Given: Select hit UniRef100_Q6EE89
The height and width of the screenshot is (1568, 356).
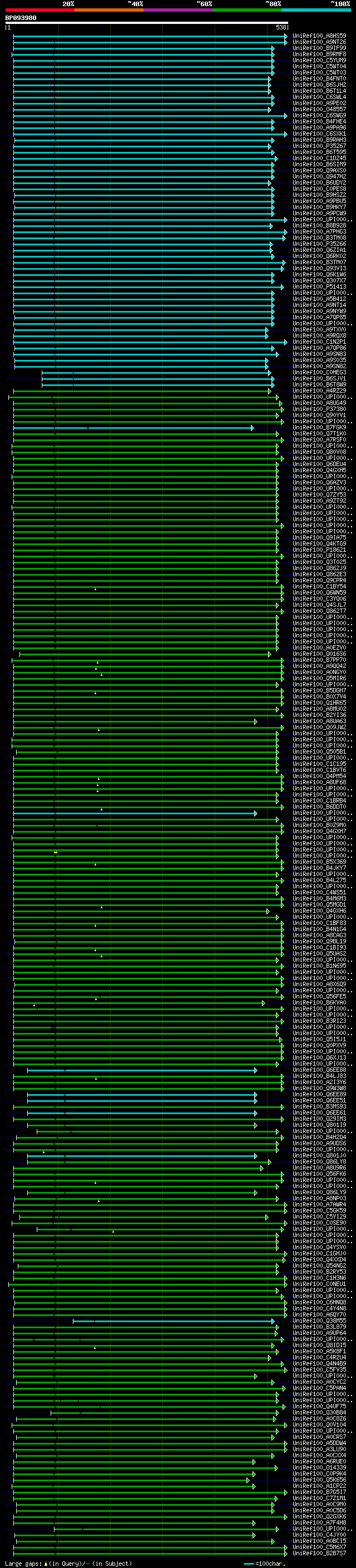Looking at the screenshot, I should pos(319,1095).
